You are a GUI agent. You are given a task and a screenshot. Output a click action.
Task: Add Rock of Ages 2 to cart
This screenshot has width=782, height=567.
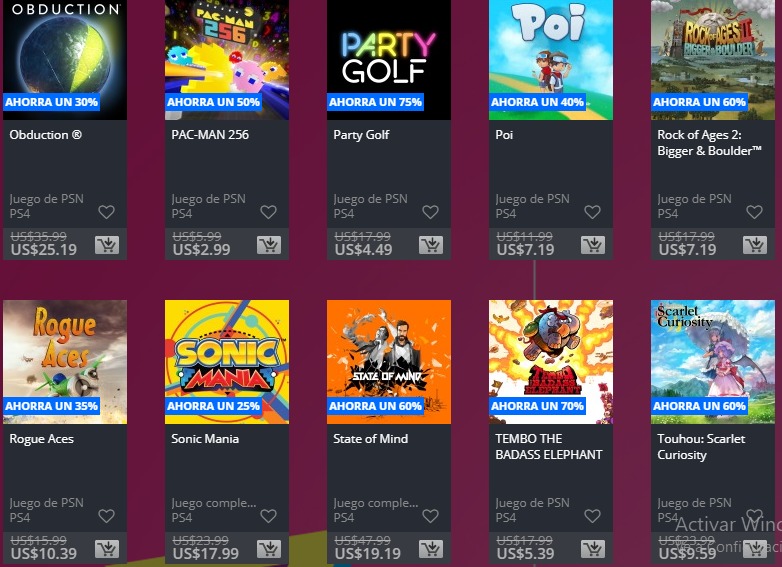tap(755, 245)
